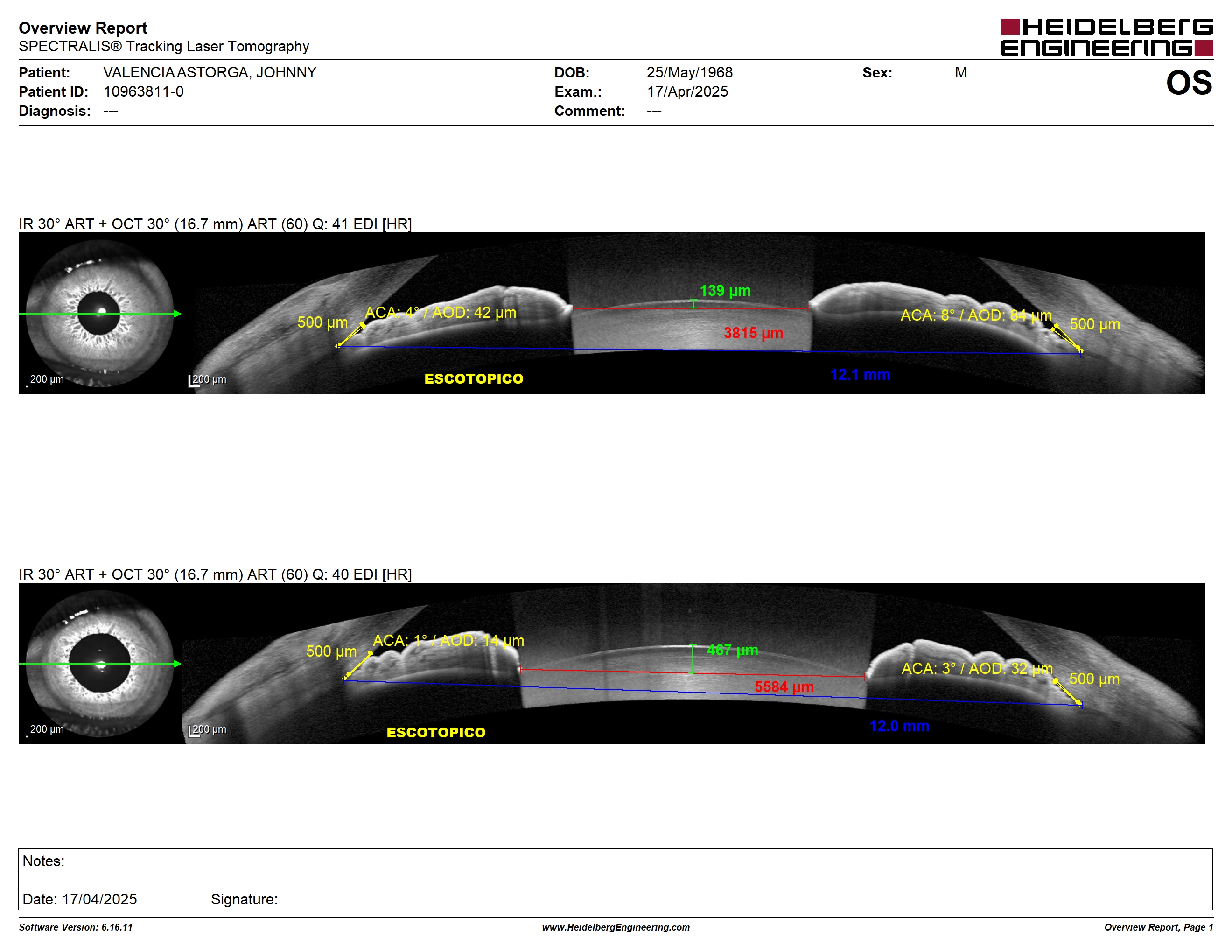Click the ACA: 3° / AOD: 32 µm label
This screenshot has height=952, width=1232.
977,669
